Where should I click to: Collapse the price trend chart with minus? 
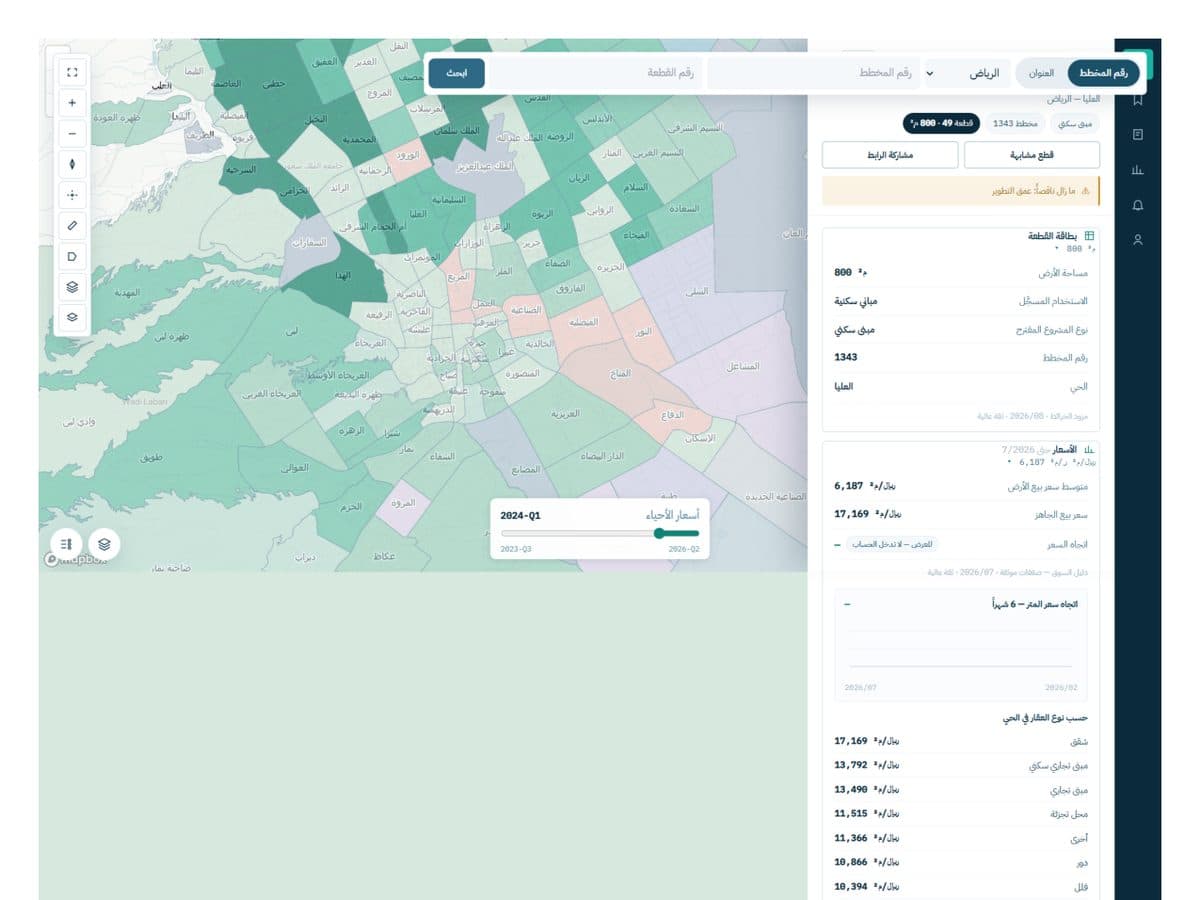coord(847,605)
